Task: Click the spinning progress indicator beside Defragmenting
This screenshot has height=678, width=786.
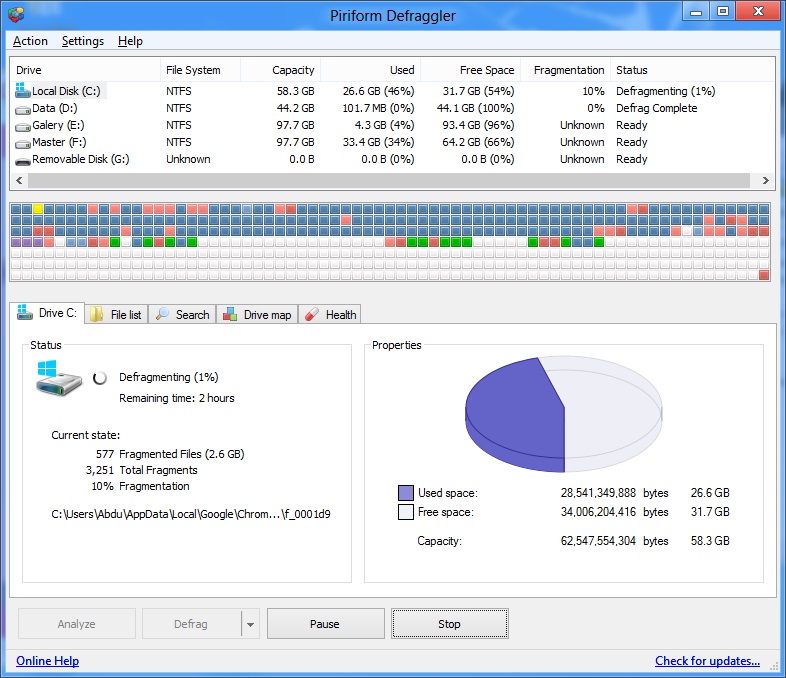Action: [100, 378]
